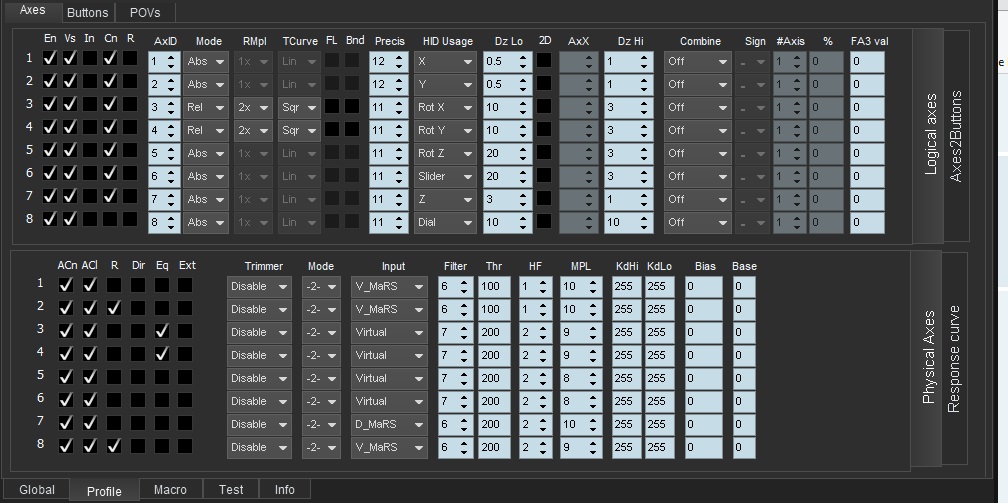Open the Input dropdown showing D_MaRS
The height and width of the screenshot is (503, 1008).
click(x=389, y=424)
